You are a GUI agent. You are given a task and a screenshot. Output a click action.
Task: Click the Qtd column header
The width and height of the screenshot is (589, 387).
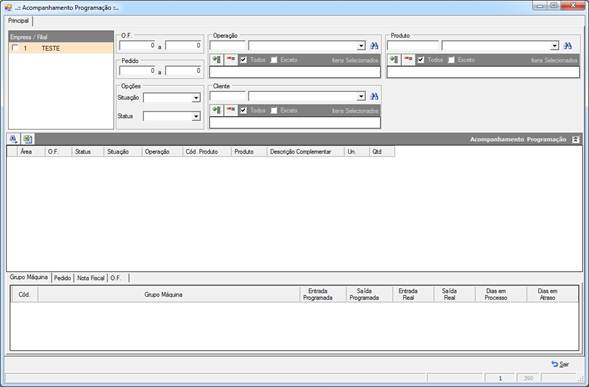382,151
